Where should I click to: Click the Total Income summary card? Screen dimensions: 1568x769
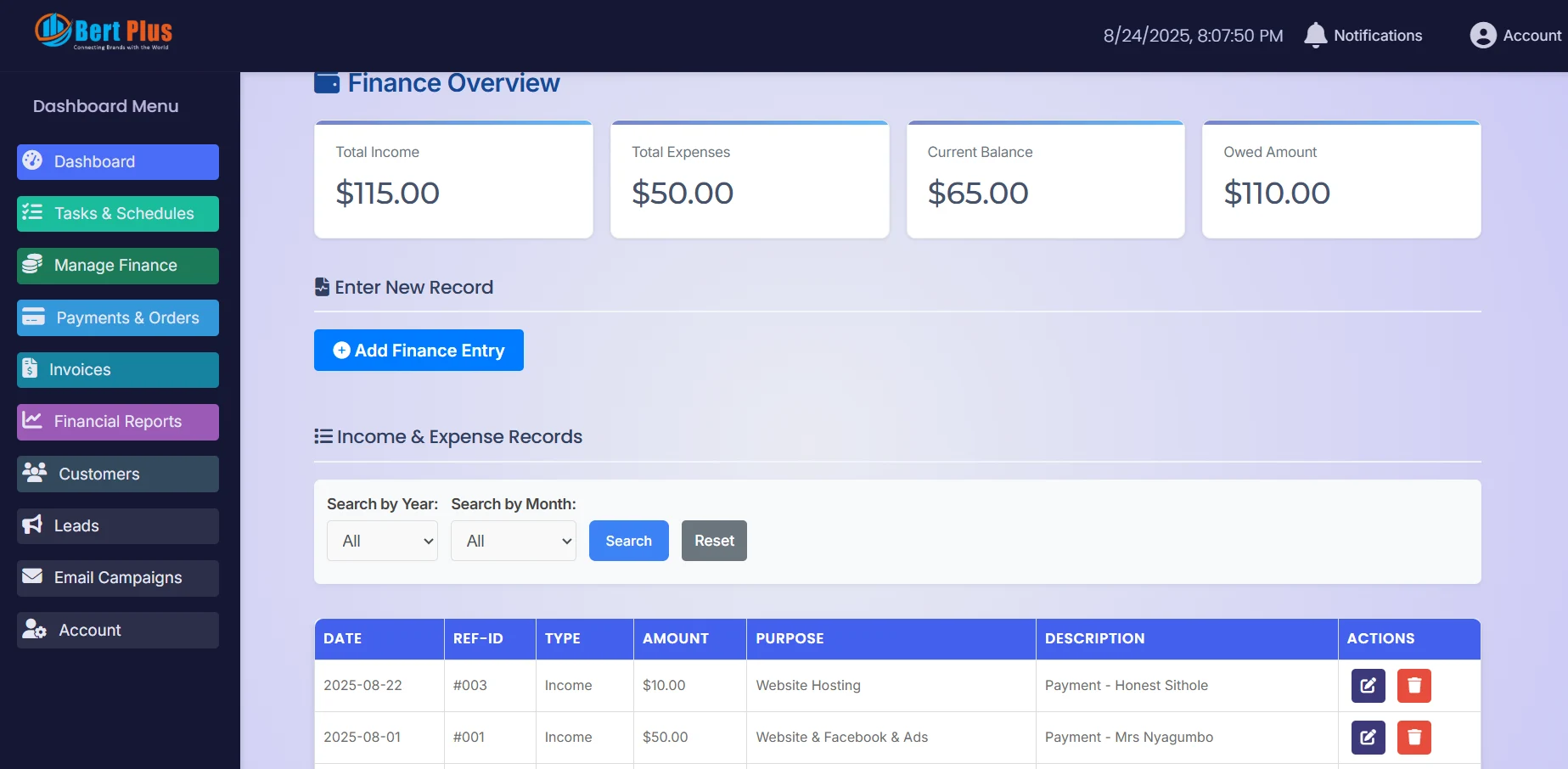coord(453,179)
